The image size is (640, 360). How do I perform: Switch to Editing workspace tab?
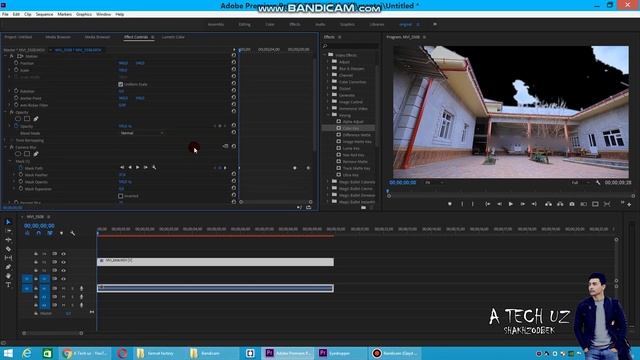pos(244,24)
